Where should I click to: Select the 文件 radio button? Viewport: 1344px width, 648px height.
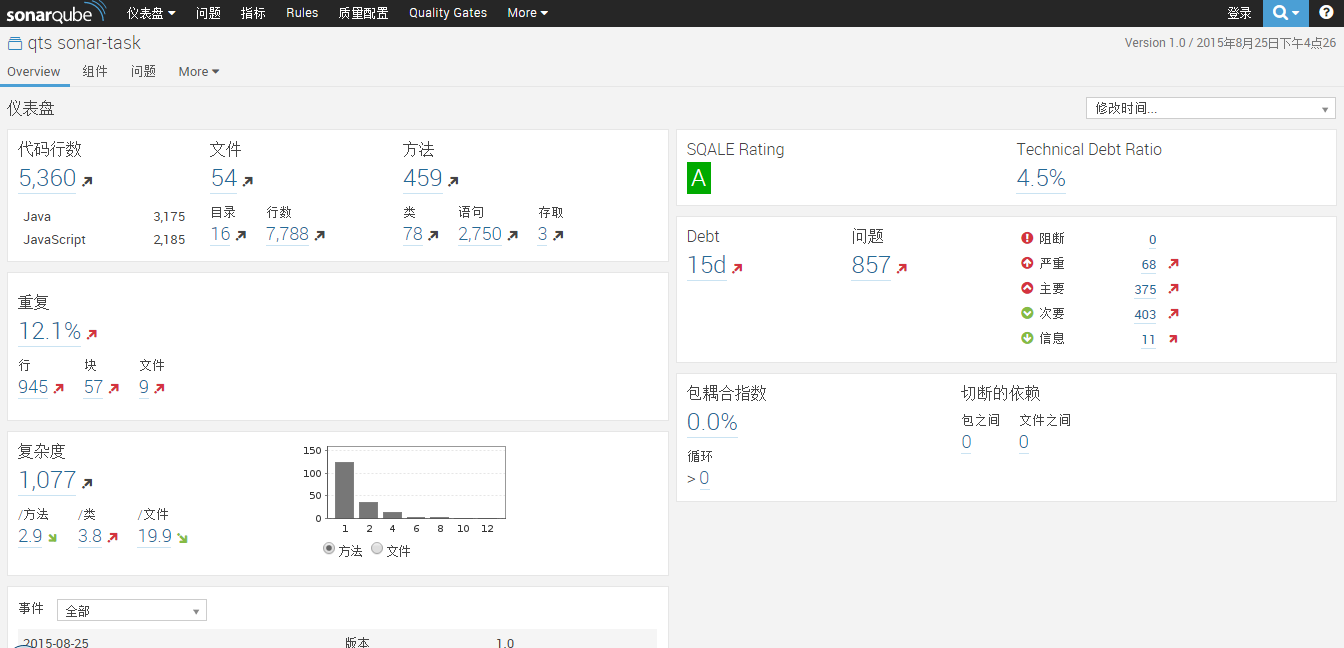click(x=377, y=549)
